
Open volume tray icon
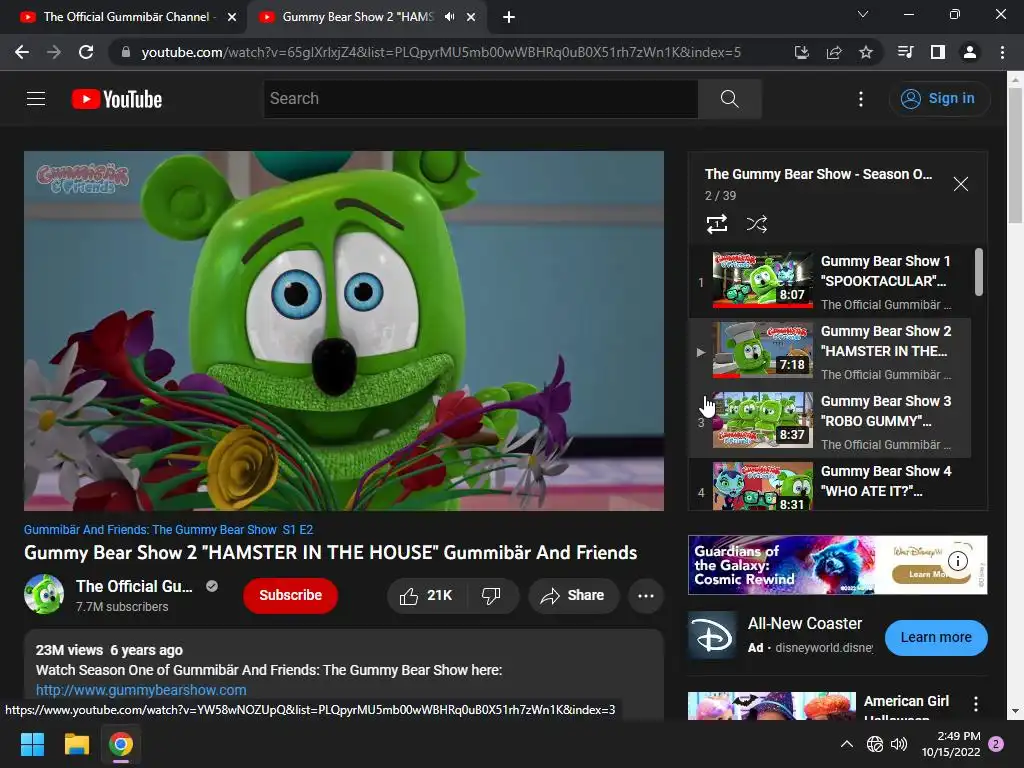tap(899, 744)
